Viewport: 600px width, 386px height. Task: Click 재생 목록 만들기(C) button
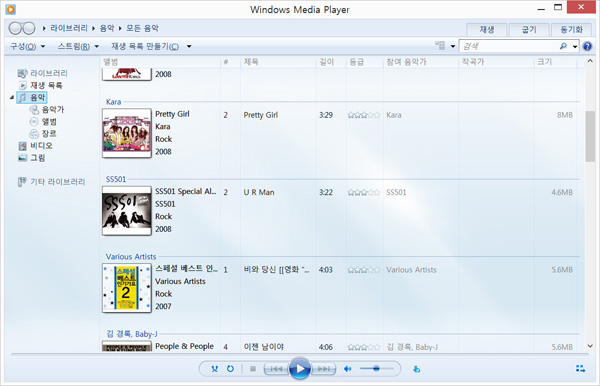145,46
